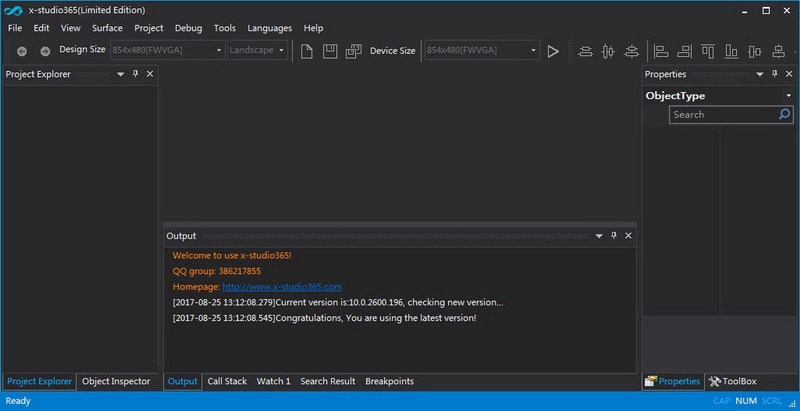This screenshot has height=411, width=800.
Task: Click the navigate back arrow icon
Action: click(x=21, y=51)
